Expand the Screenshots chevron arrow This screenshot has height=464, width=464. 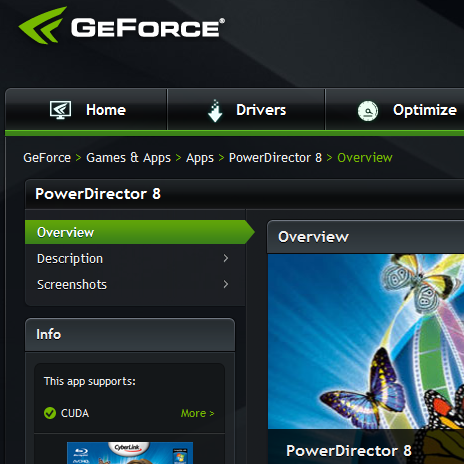coord(226,284)
